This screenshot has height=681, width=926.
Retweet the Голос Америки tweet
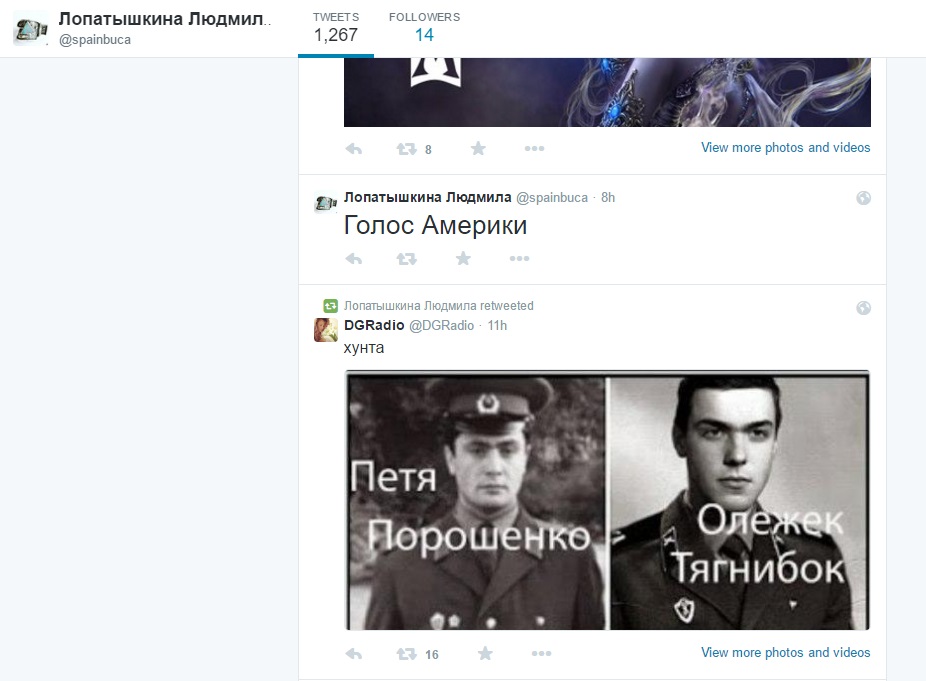pos(406,259)
